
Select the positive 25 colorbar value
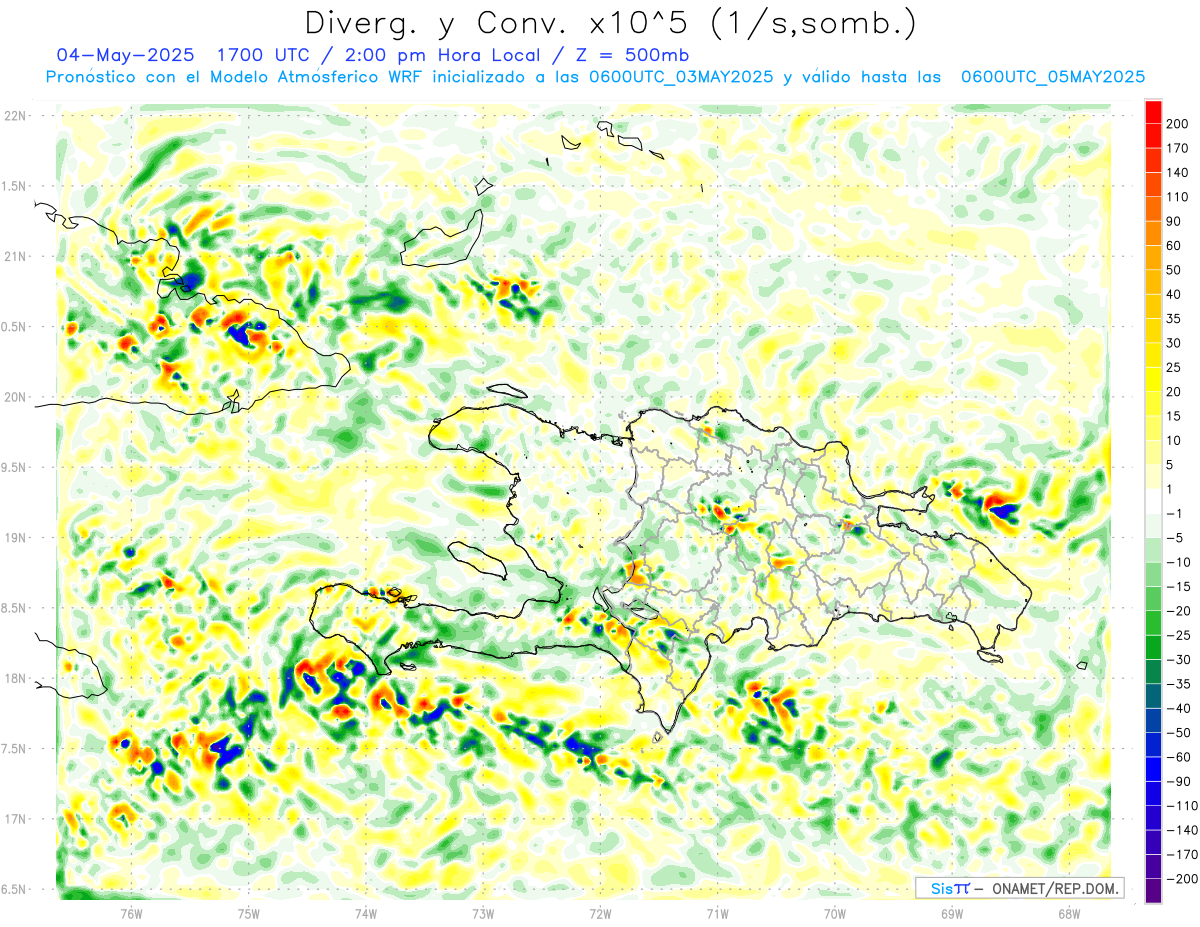tap(1175, 368)
